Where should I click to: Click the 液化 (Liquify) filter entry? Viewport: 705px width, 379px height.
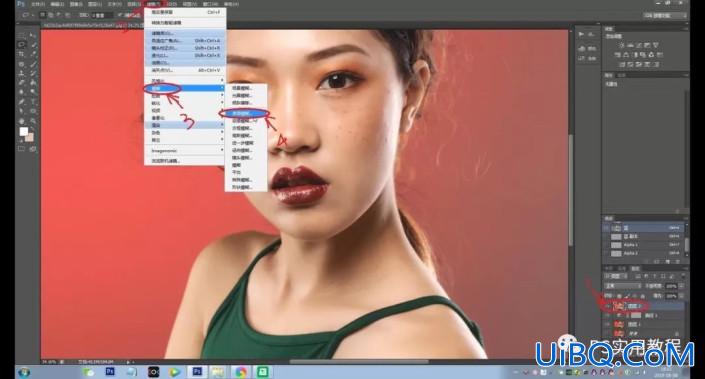coord(185,55)
